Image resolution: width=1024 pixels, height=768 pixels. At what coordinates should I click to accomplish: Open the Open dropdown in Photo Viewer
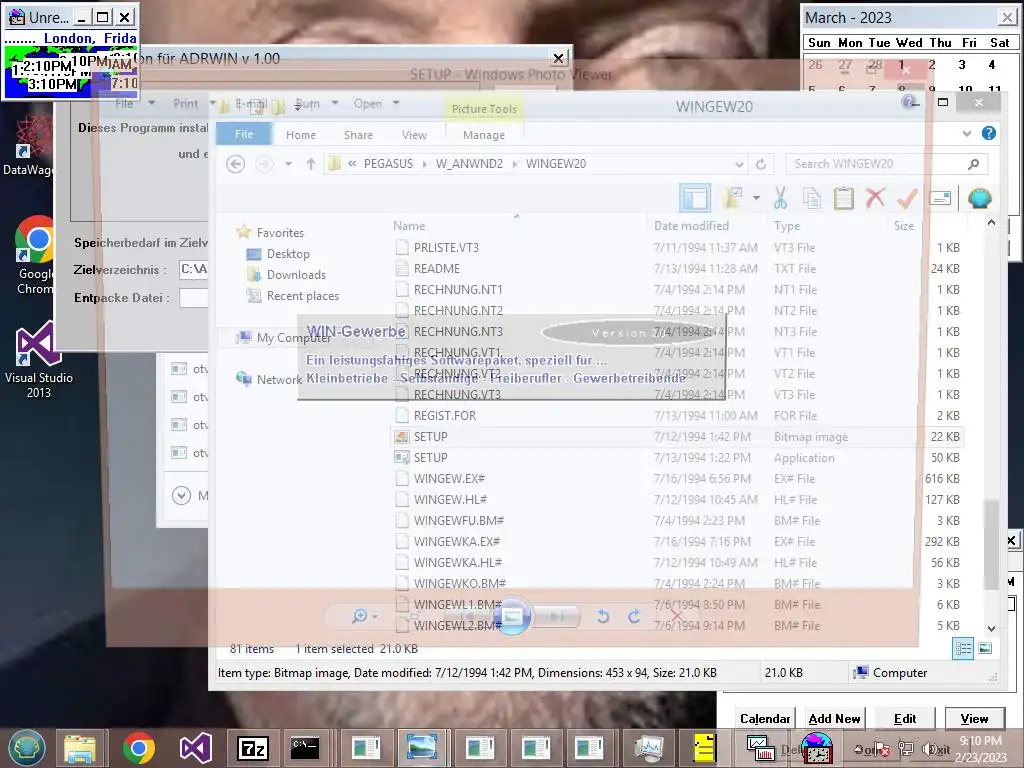pyautogui.click(x=376, y=103)
